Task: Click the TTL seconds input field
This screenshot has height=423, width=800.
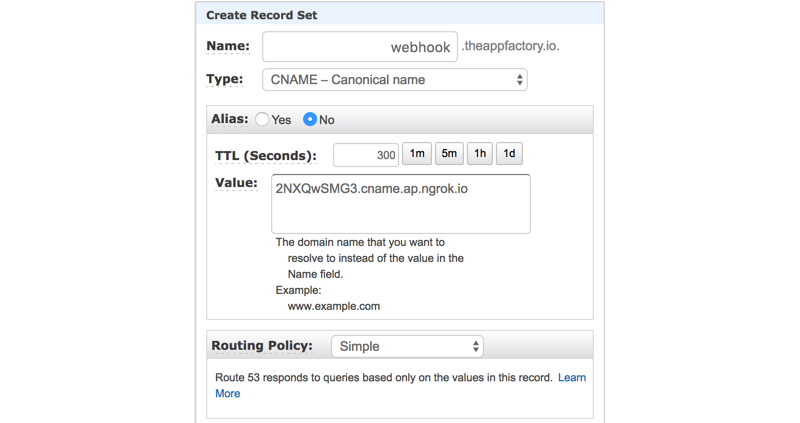Action: pos(366,155)
